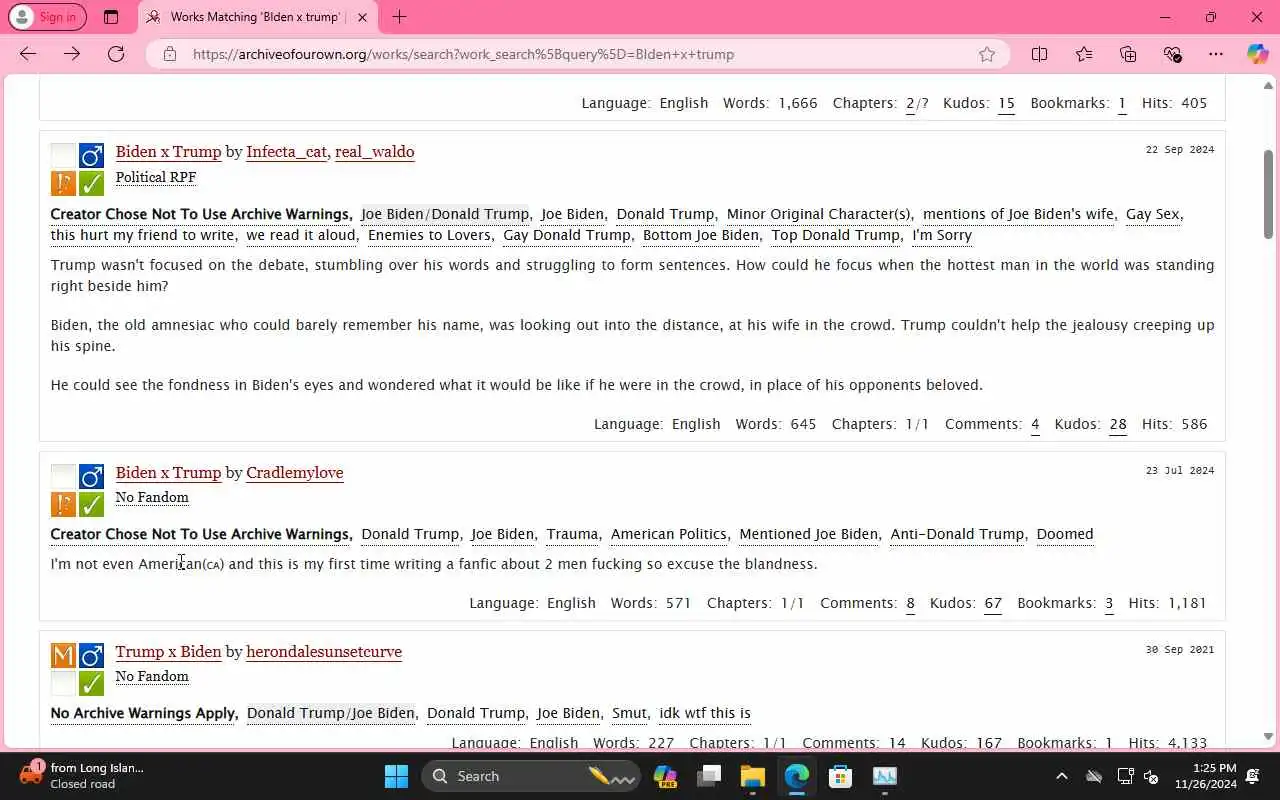This screenshot has width=1280, height=800.
Task: Reload the current page
Action: (x=116, y=54)
